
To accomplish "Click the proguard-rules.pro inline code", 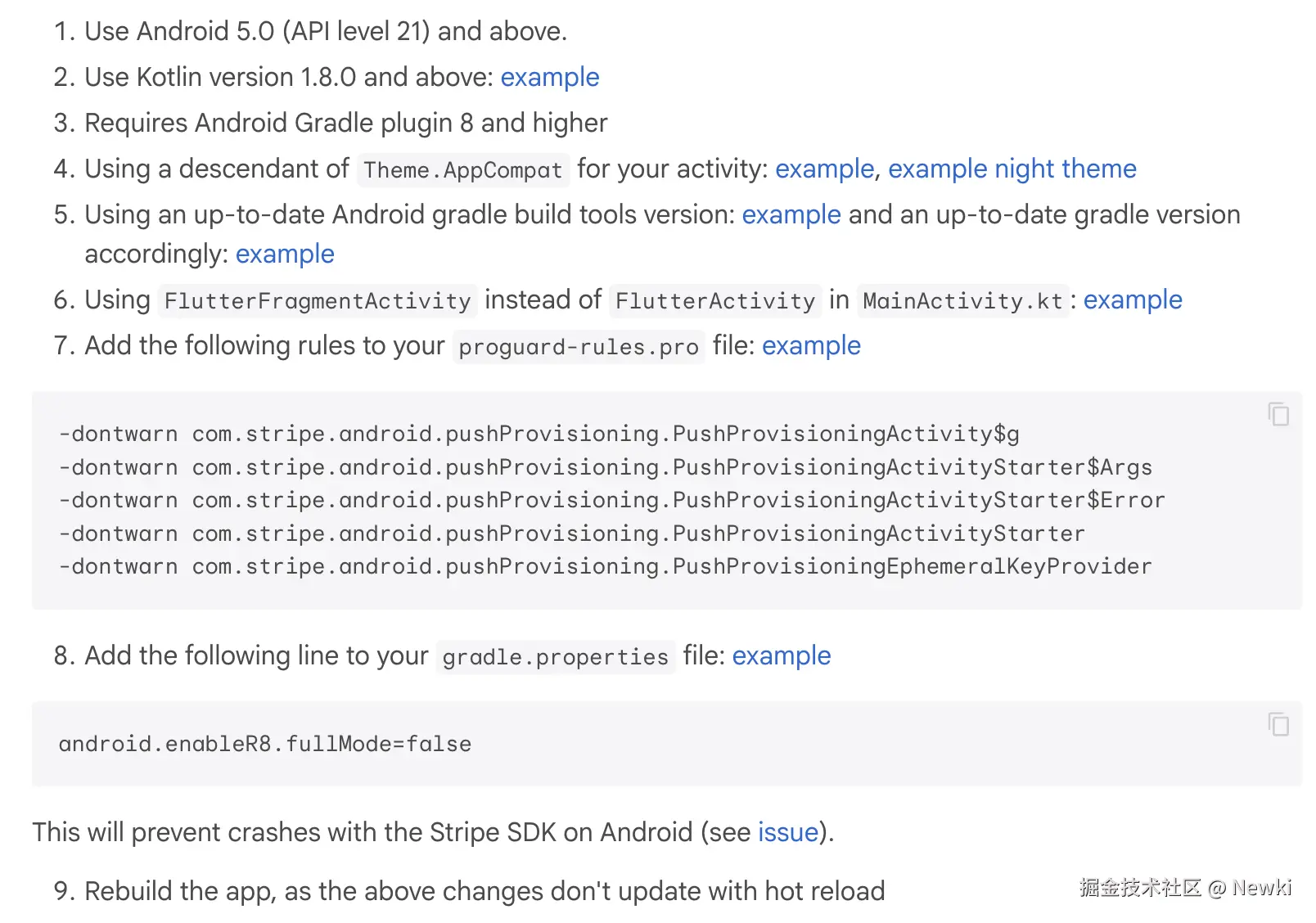I will coord(578,347).
